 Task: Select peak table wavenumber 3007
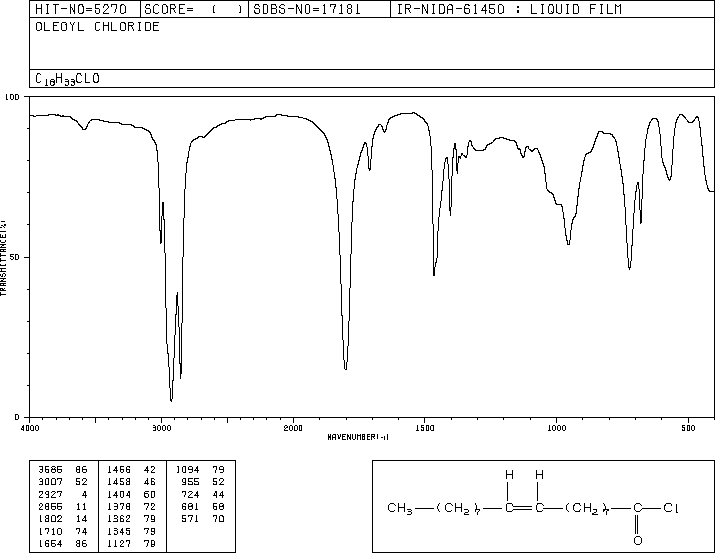coord(51,482)
